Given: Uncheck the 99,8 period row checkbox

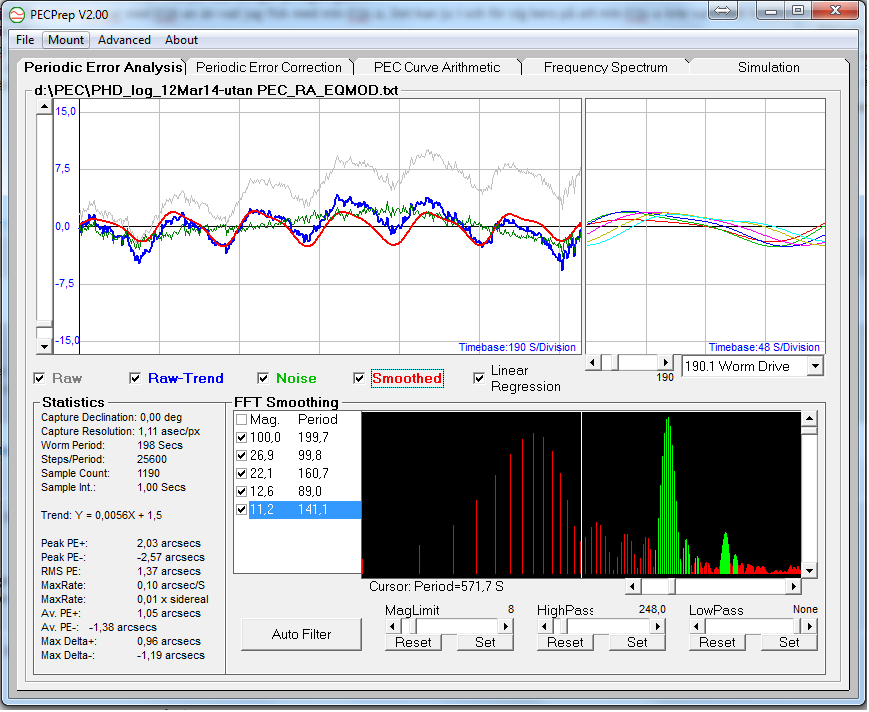Looking at the screenshot, I should coord(242,455).
